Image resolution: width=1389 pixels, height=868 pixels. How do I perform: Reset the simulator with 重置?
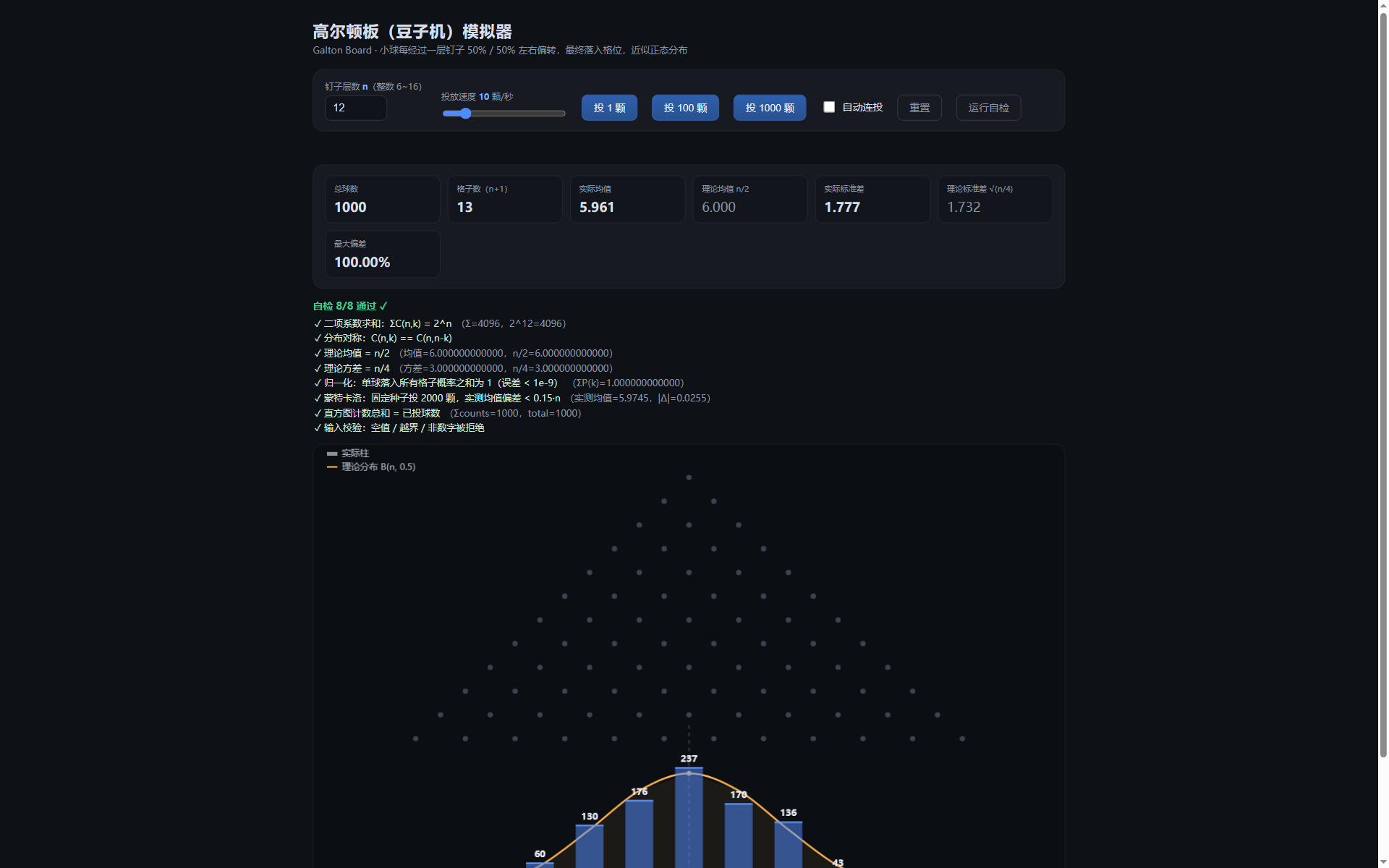pos(919,108)
